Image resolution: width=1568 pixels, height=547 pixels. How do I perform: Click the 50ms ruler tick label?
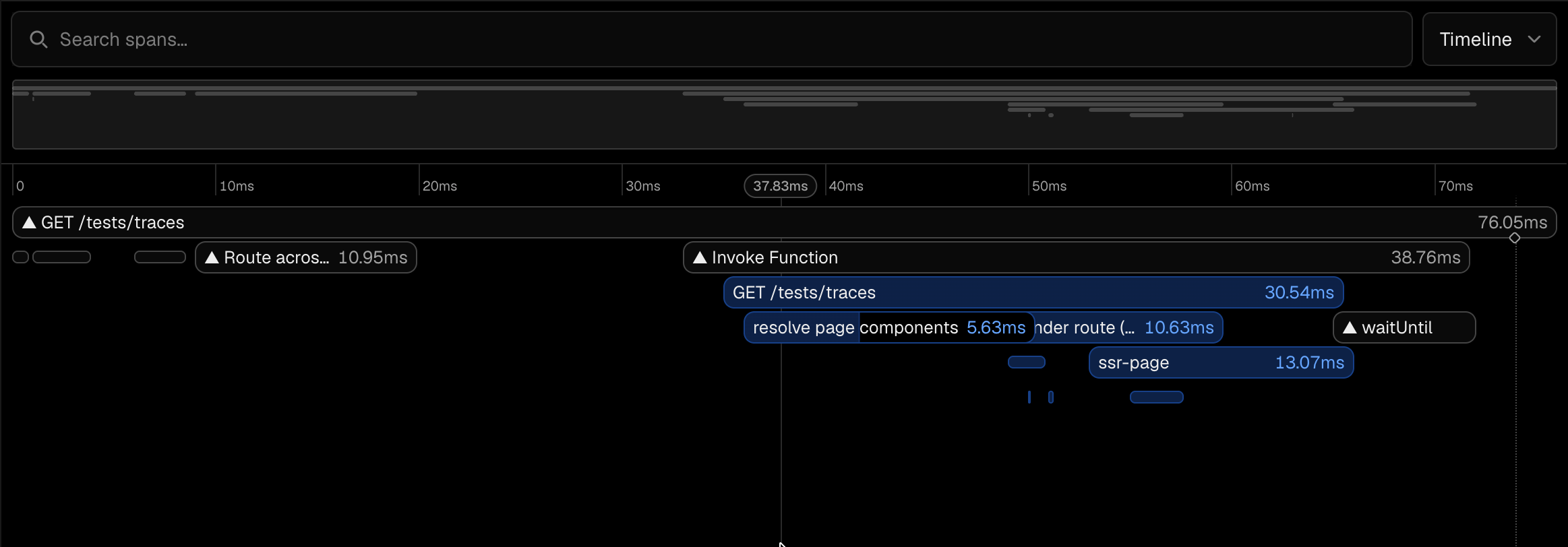click(x=1049, y=186)
